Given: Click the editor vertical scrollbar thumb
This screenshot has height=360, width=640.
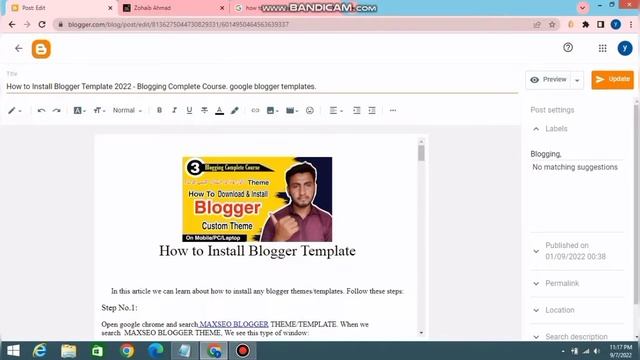Looking at the screenshot, I should pos(421,154).
